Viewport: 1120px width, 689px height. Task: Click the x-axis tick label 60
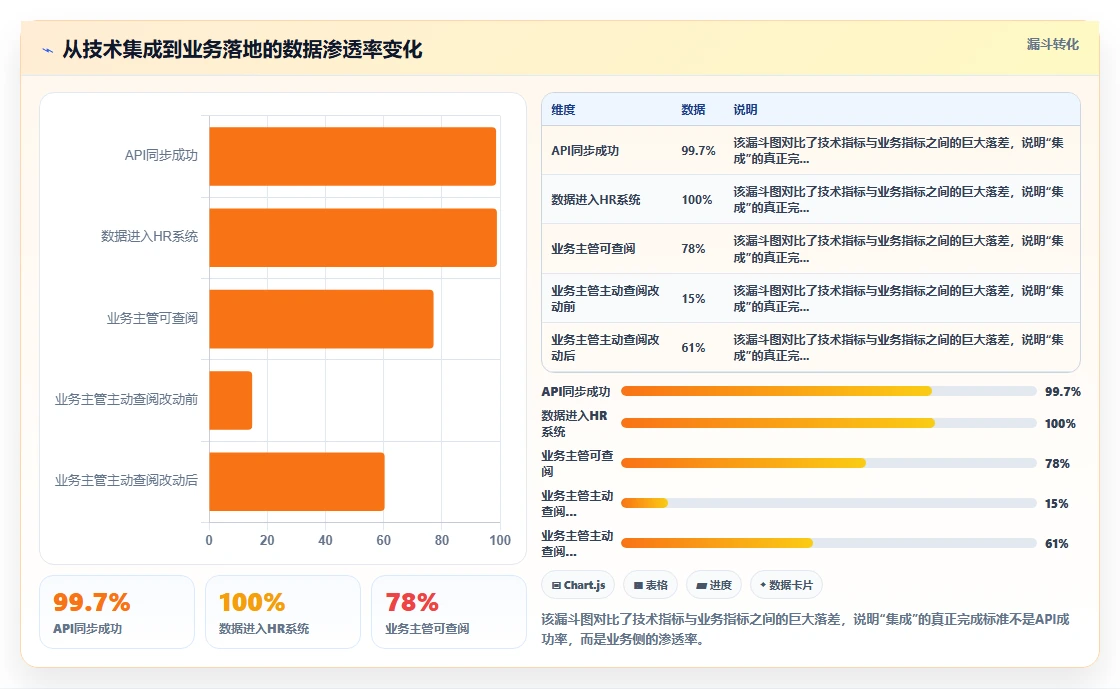[384, 540]
